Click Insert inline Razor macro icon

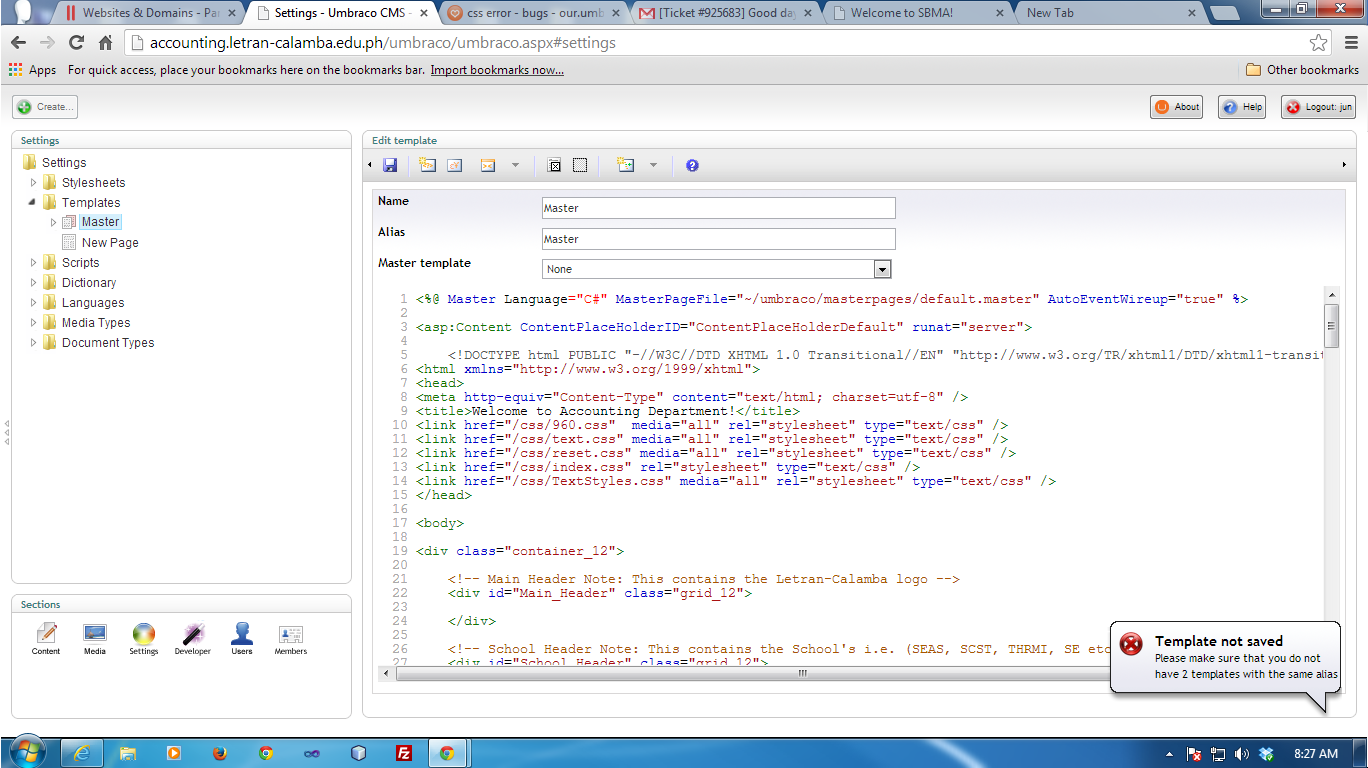(626, 165)
